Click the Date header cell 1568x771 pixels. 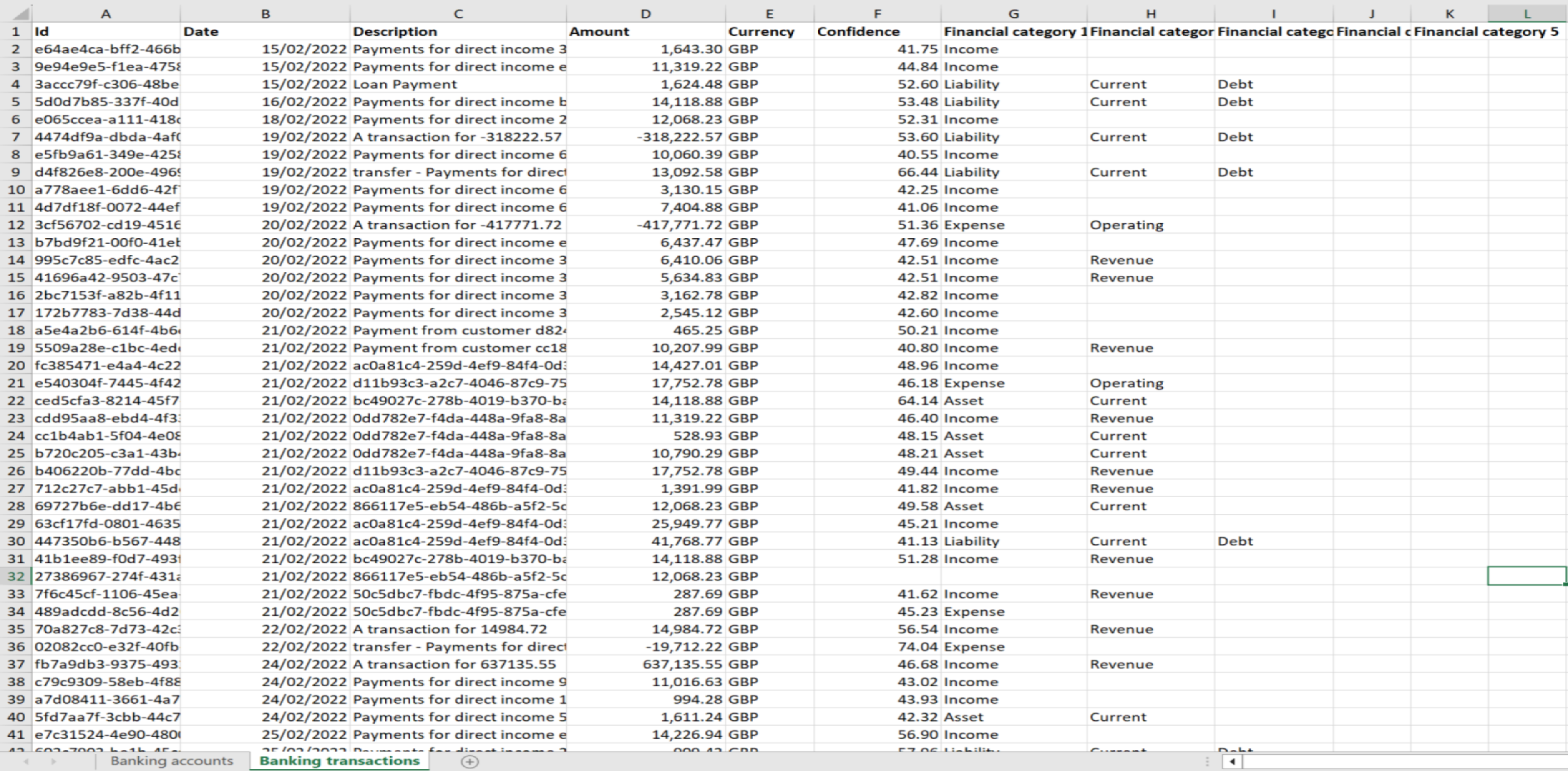(265, 31)
